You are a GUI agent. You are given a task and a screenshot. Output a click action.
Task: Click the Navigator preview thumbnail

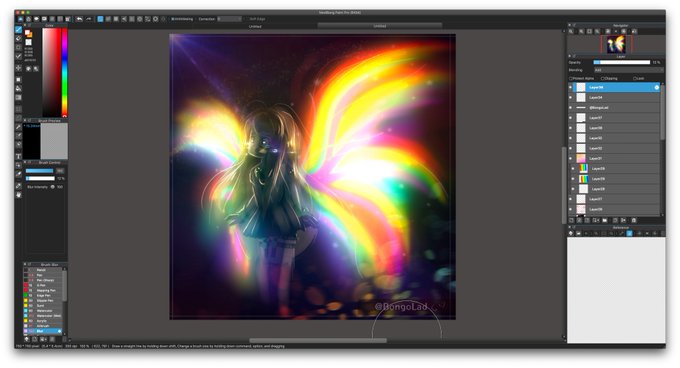tap(616, 44)
